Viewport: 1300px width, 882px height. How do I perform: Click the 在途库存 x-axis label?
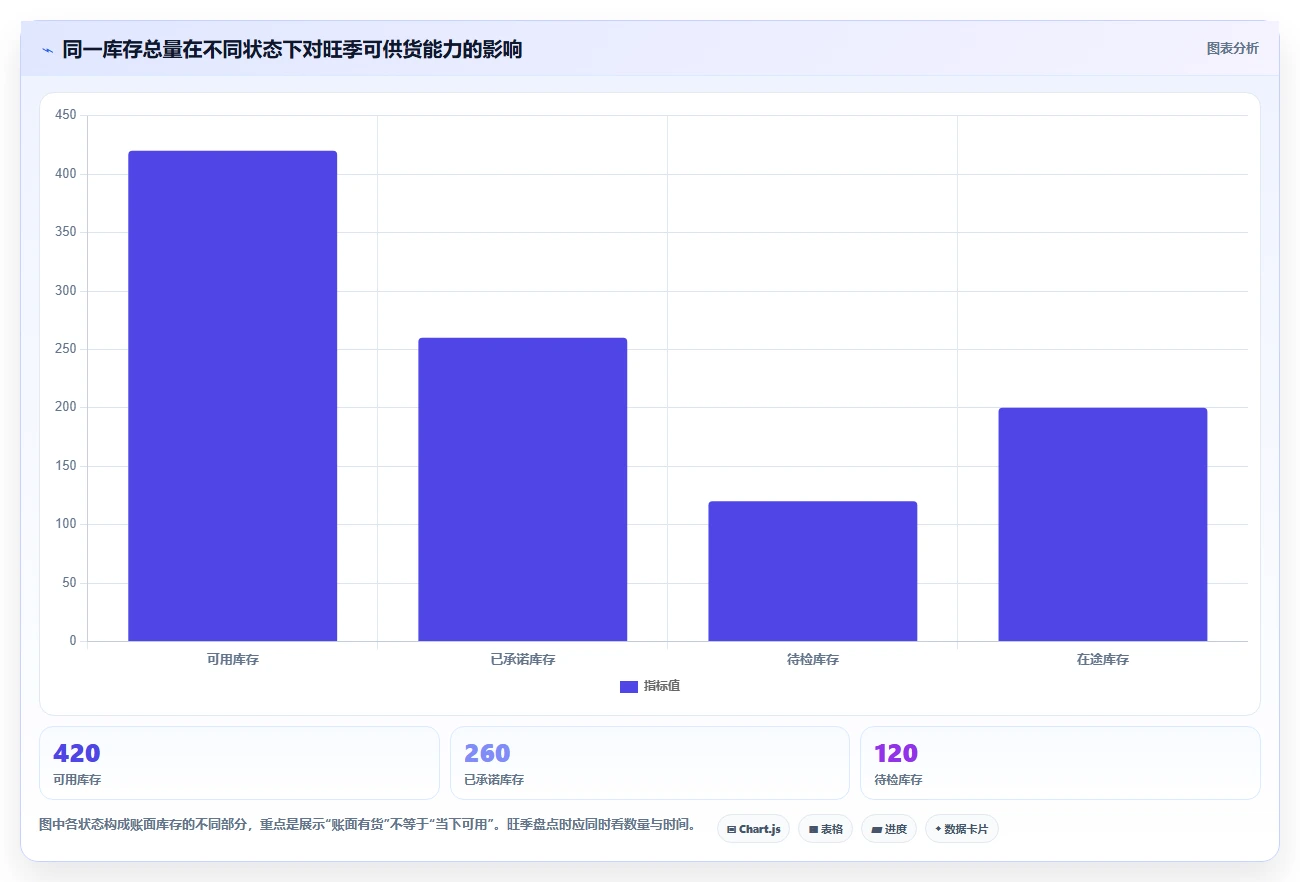(1102, 660)
